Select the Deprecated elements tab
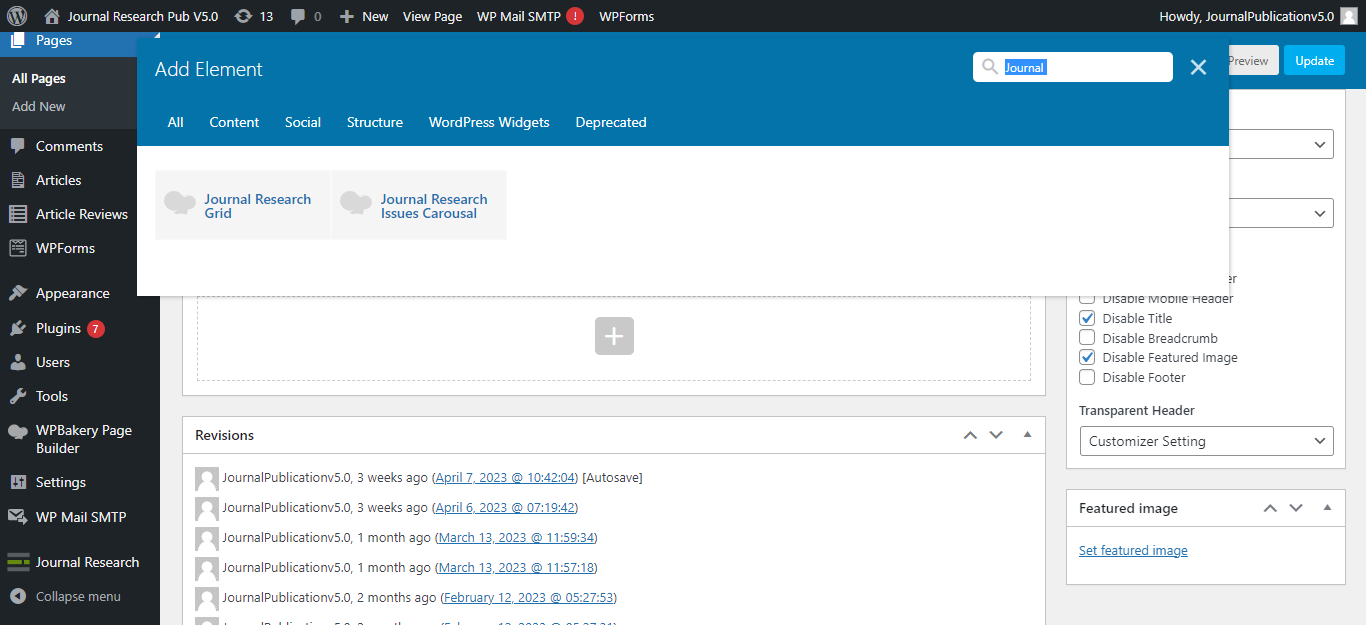The image size is (1366, 625). pyautogui.click(x=611, y=122)
